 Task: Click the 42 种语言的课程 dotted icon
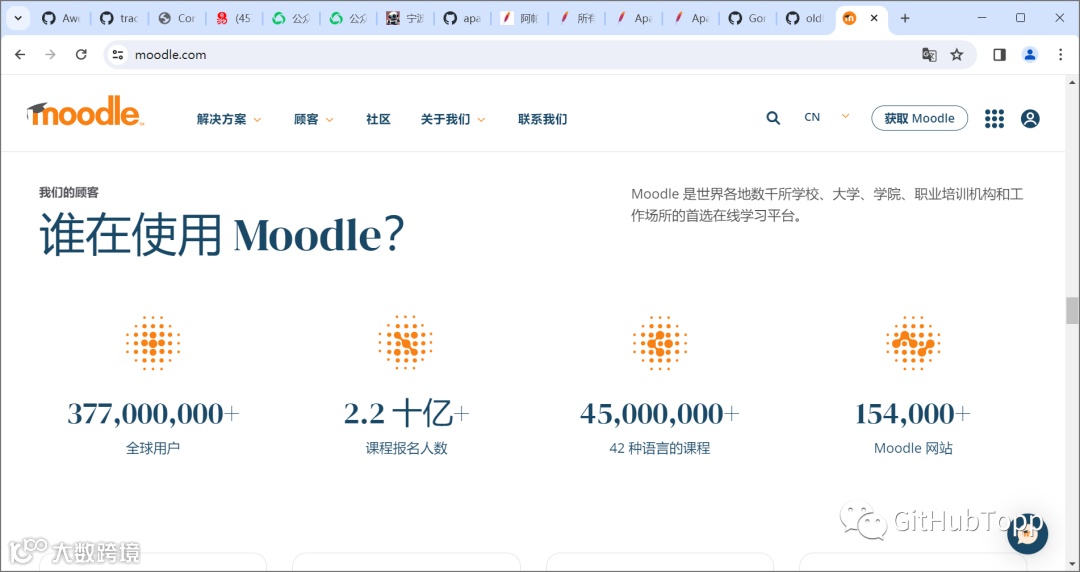tap(659, 343)
